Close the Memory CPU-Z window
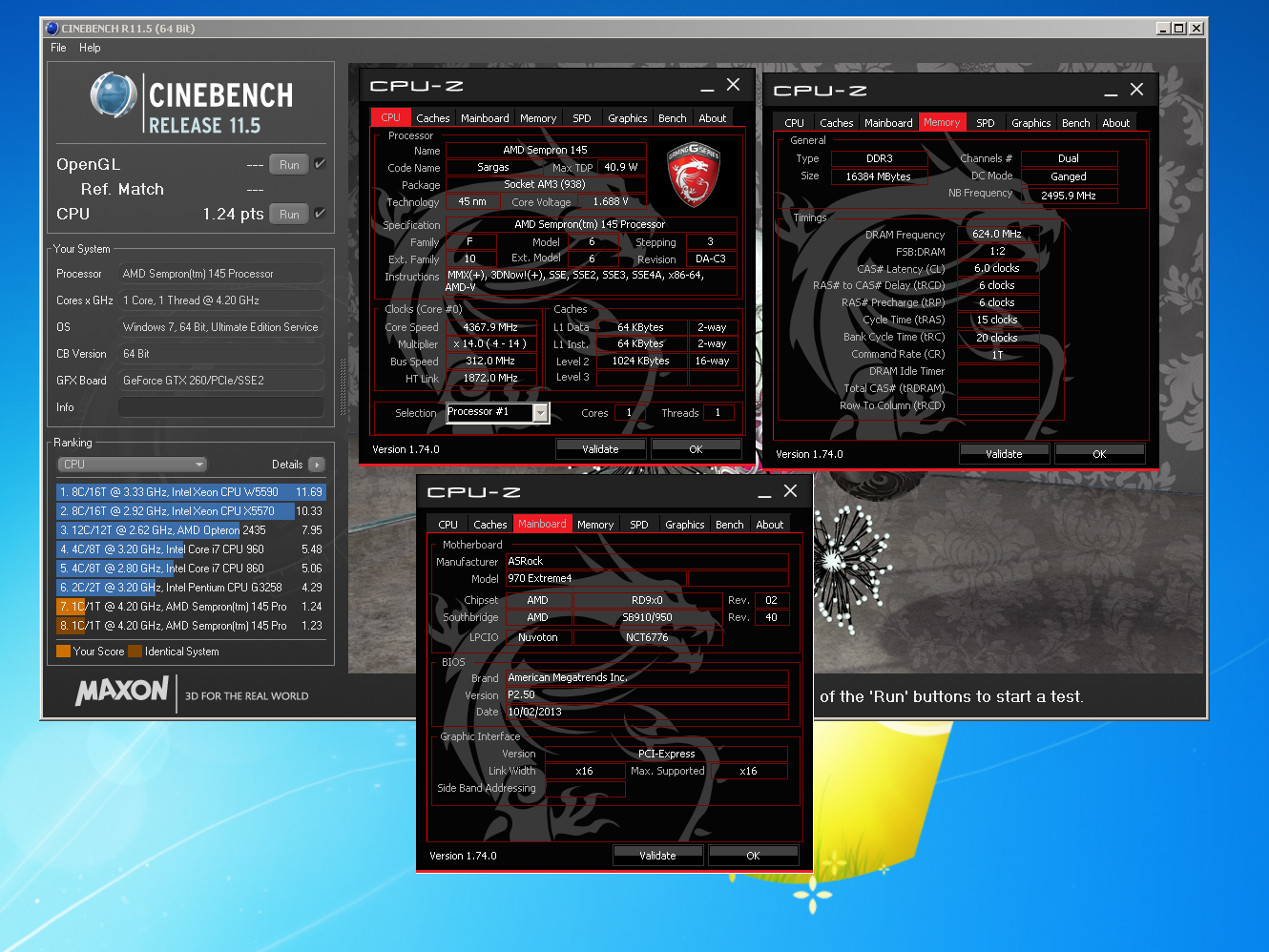The image size is (1269, 952). coord(1136,90)
